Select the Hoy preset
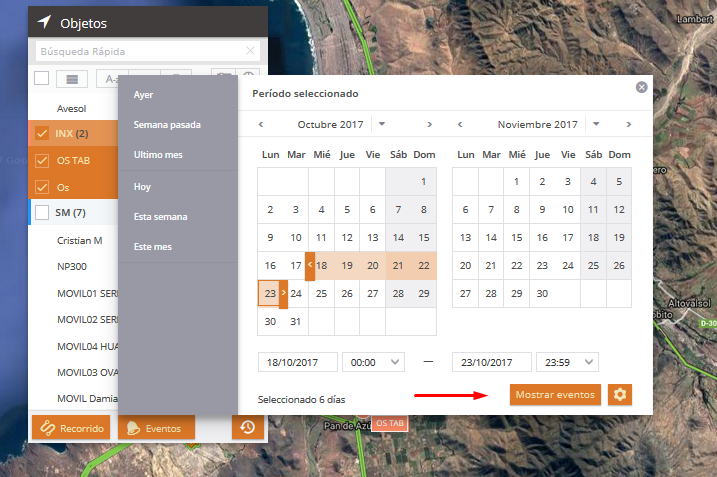 pyautogui.click(x=142, y=187)
